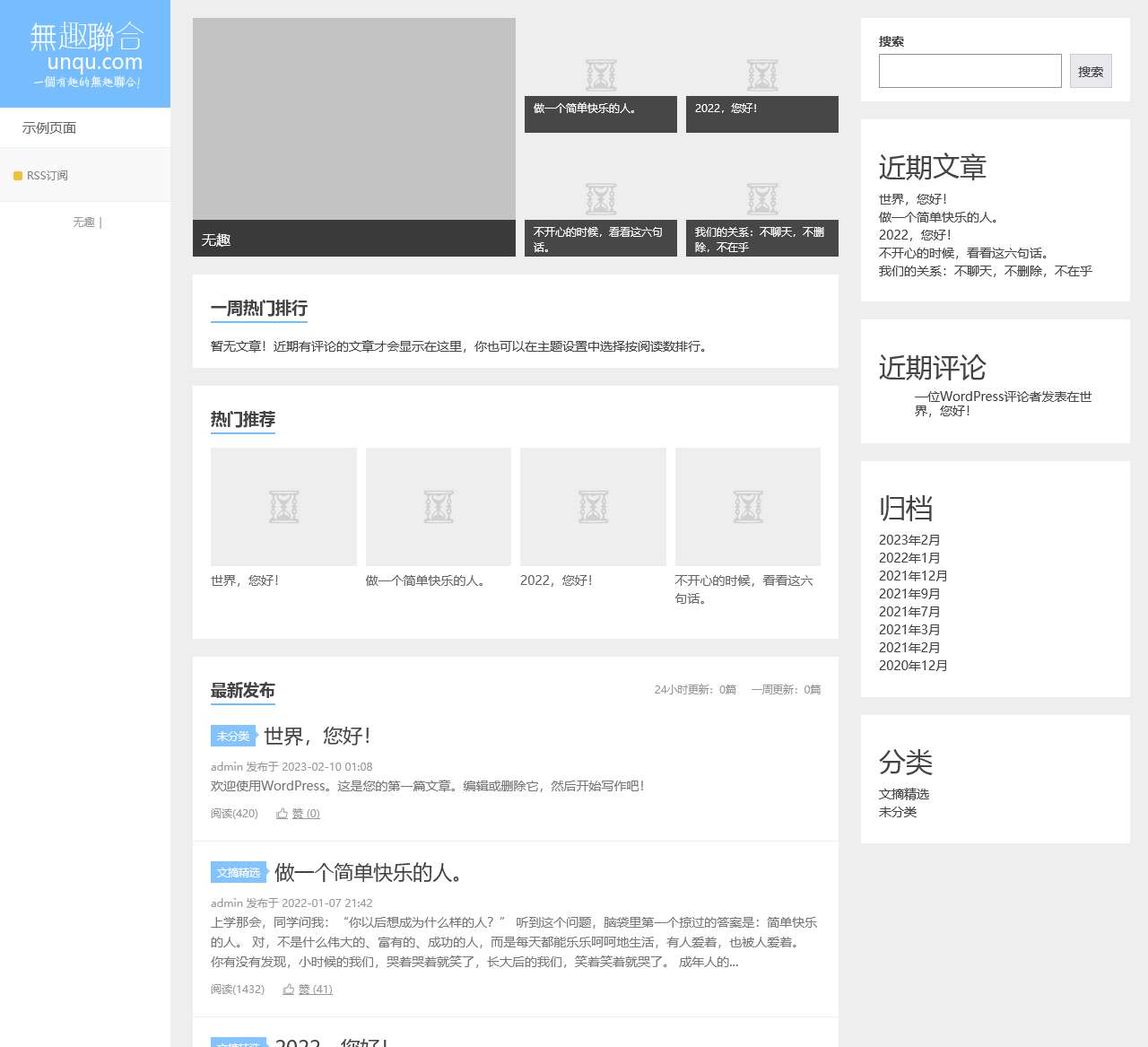The image size is (1148, 1047).
Task: Click the search text input box
Action: coord(970,70)
